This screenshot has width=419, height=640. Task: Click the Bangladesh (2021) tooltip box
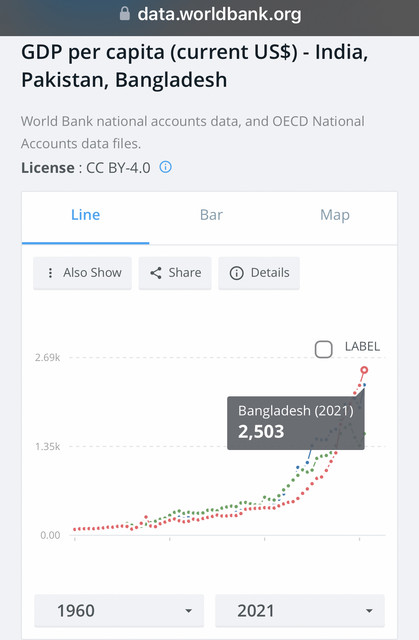tap(296, 423)
